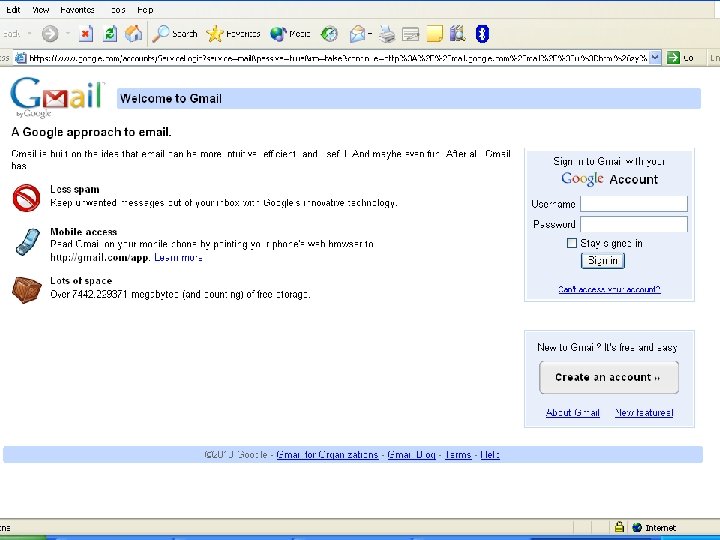
Task: Click the Welcome to Gmail heading
Action: click(171, 99)
